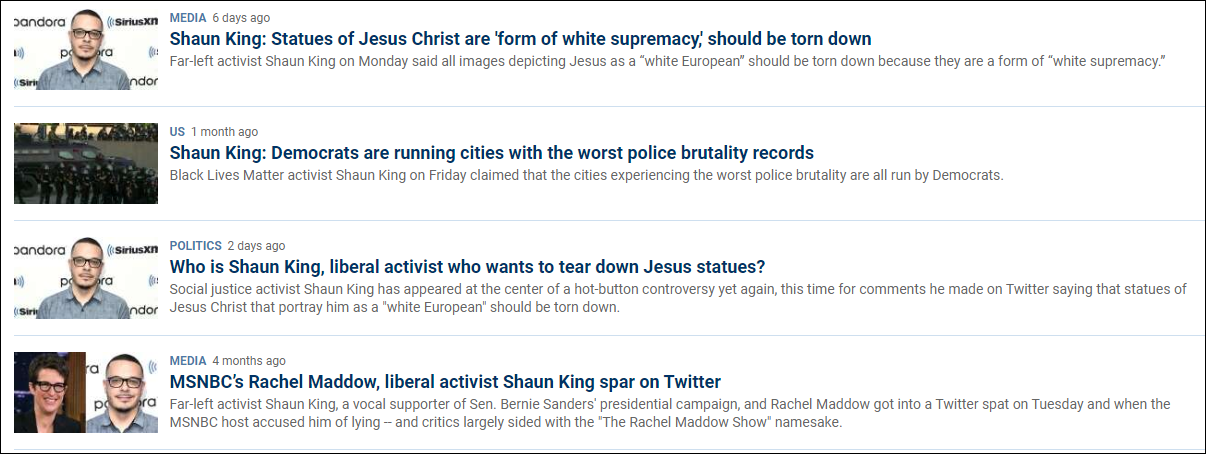Open the 'Rachel Maddow, Shaun King spar' headline

[445, 382]
